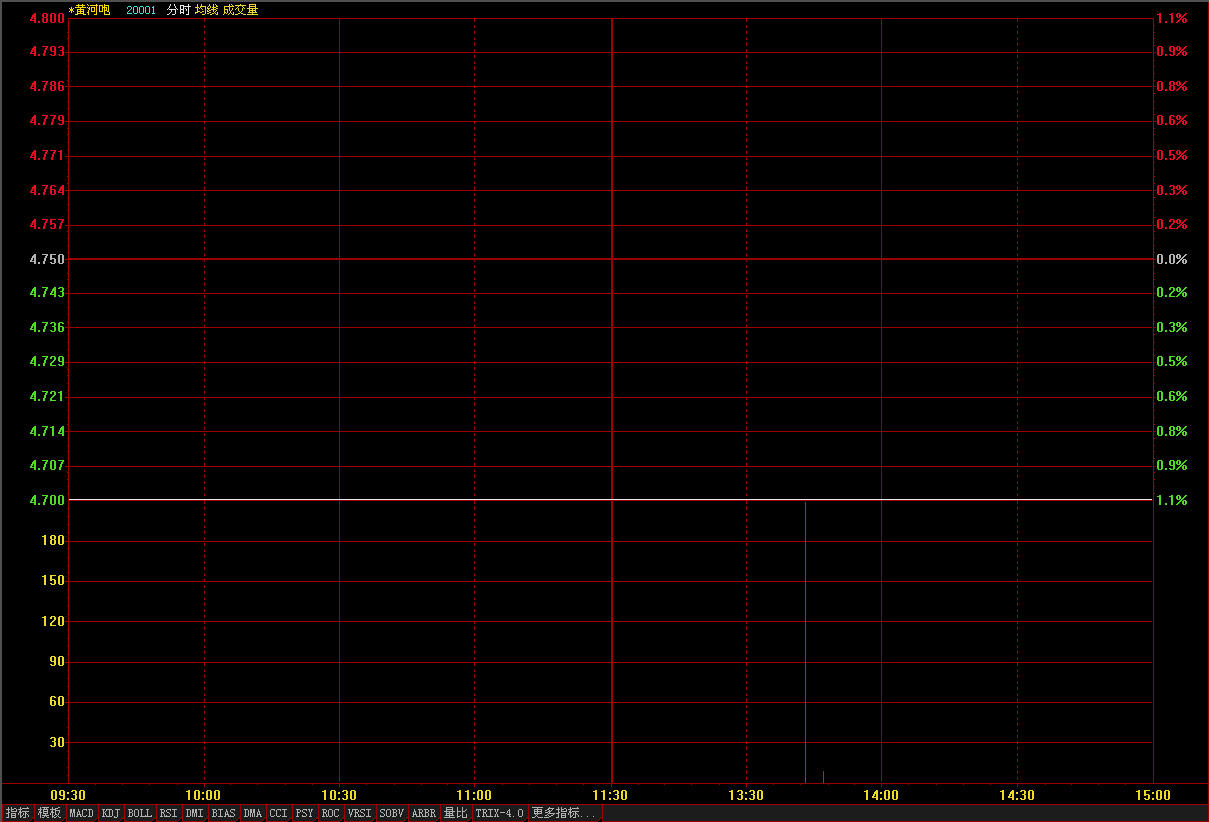Switch to the DMA indicator tab
The image size is (1209, 822).
[253, 813]
